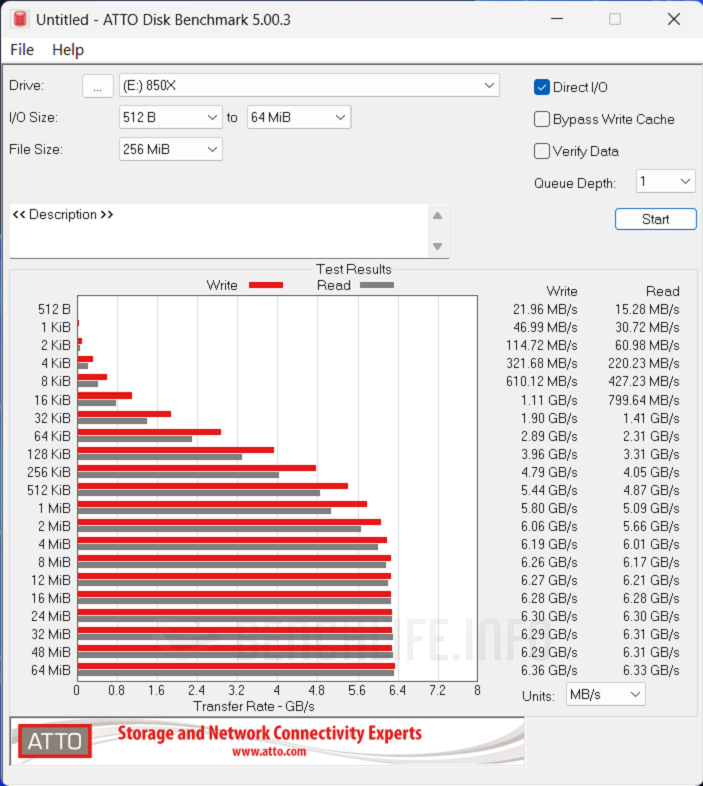This screenshot has width=703, height=786.
Task: Click the gray Read legend swatch
Action: pyautogui.click(x=377, y=285)
